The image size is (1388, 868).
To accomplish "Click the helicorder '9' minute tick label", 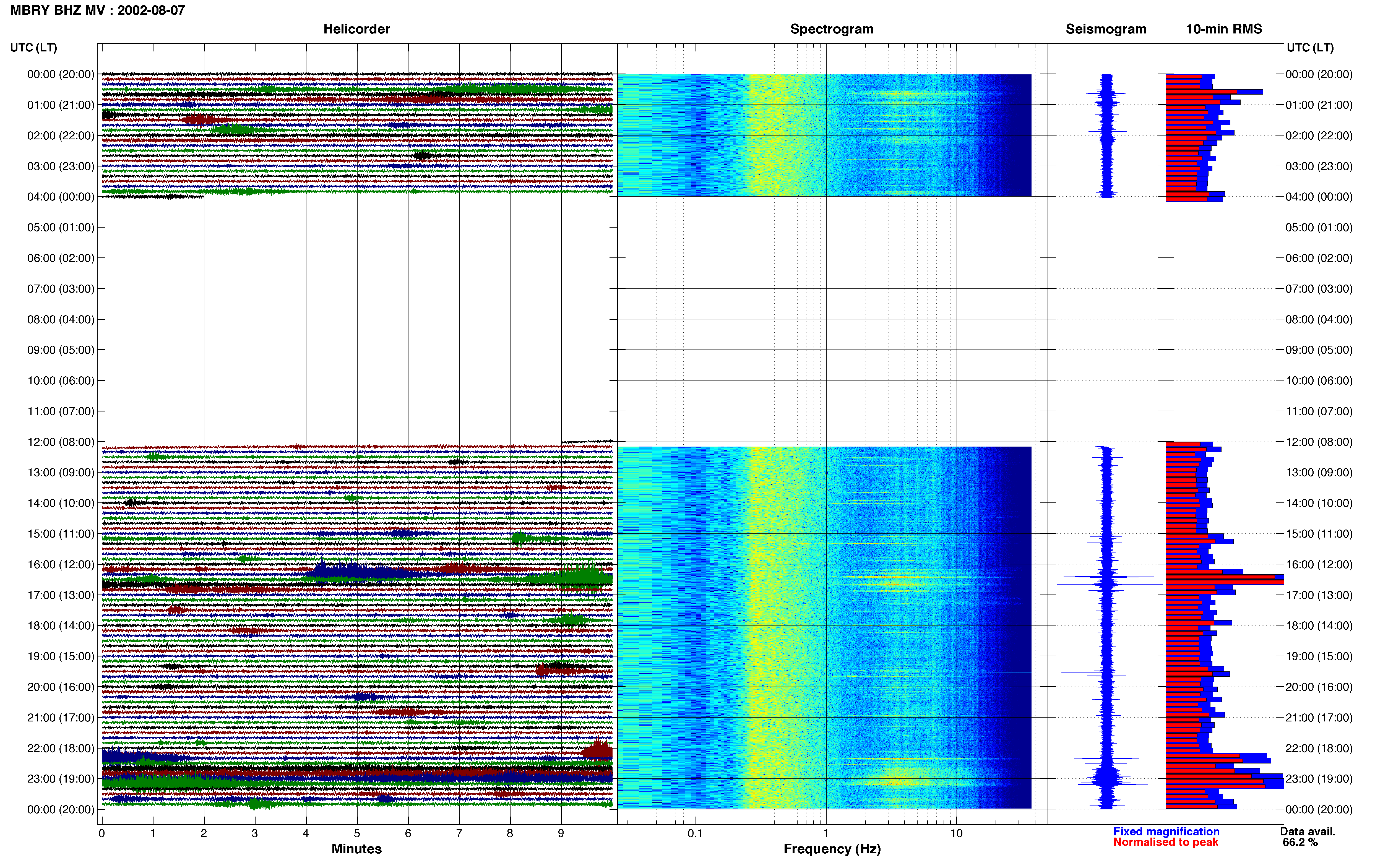I will click(561, 833).
